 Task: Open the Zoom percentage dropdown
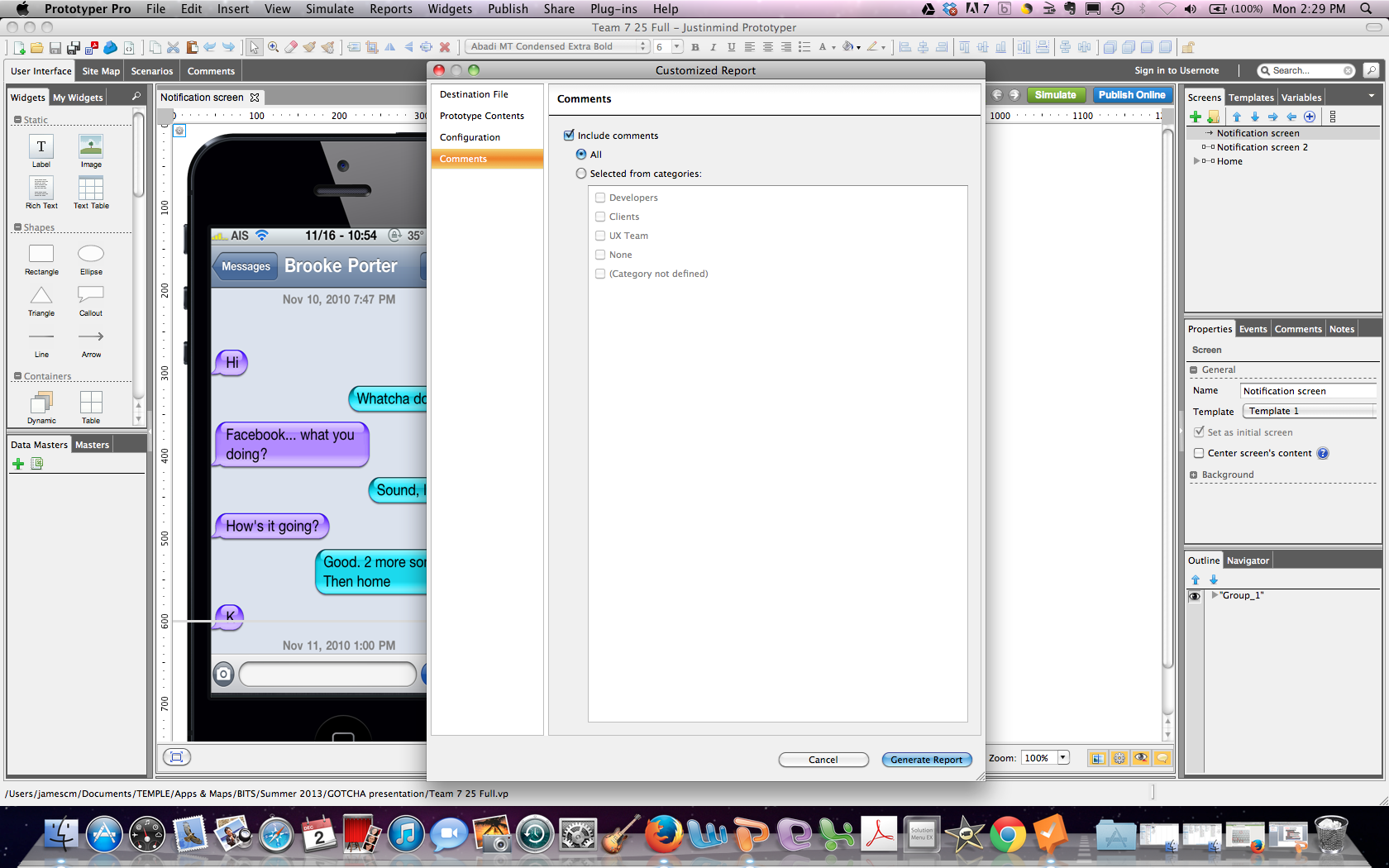coord(1062,758)
